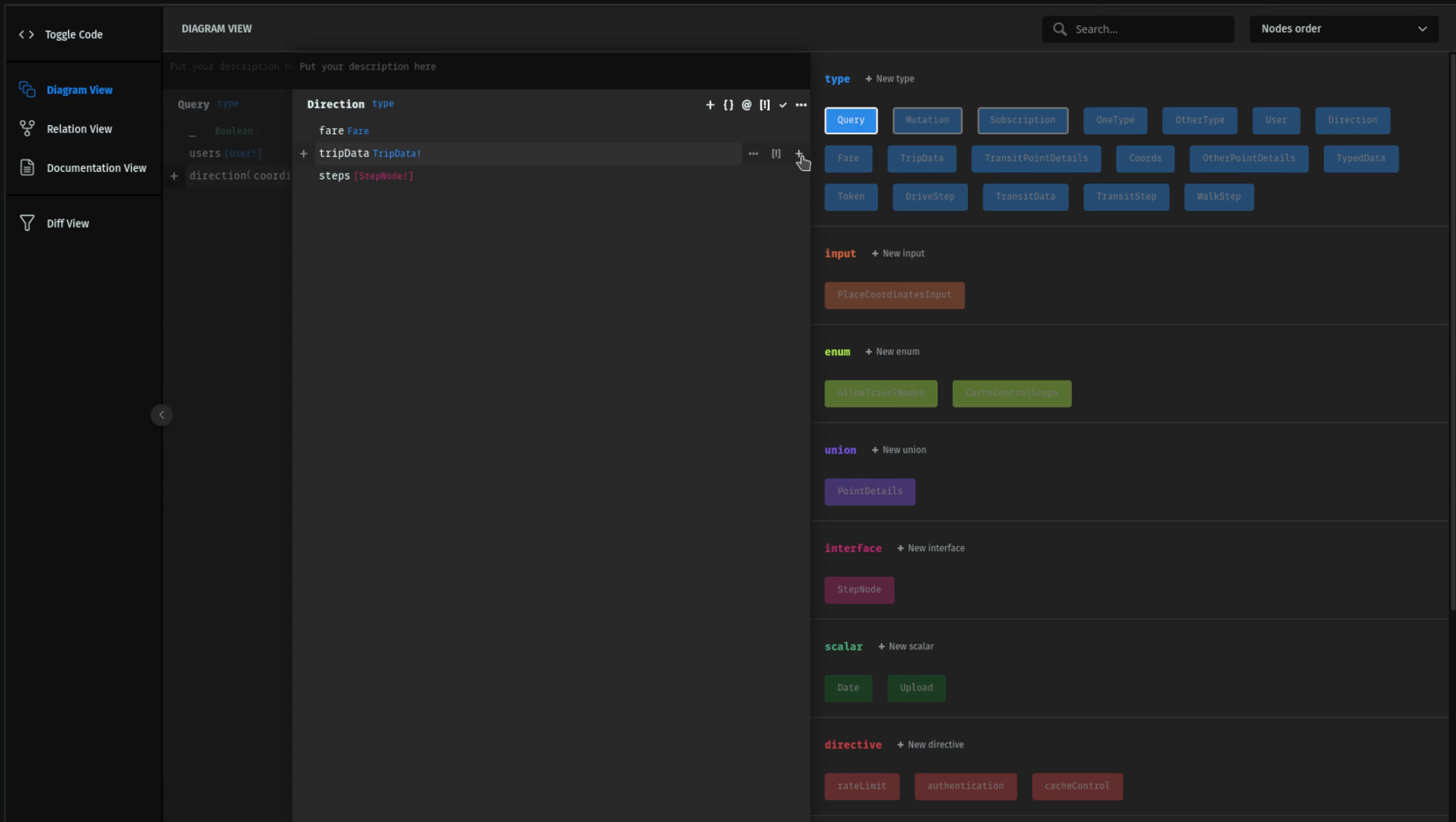Click the [!] list icon on Direction node
Screen dimensions: 1456x822
pyautogui.click(x=764, y=105)
